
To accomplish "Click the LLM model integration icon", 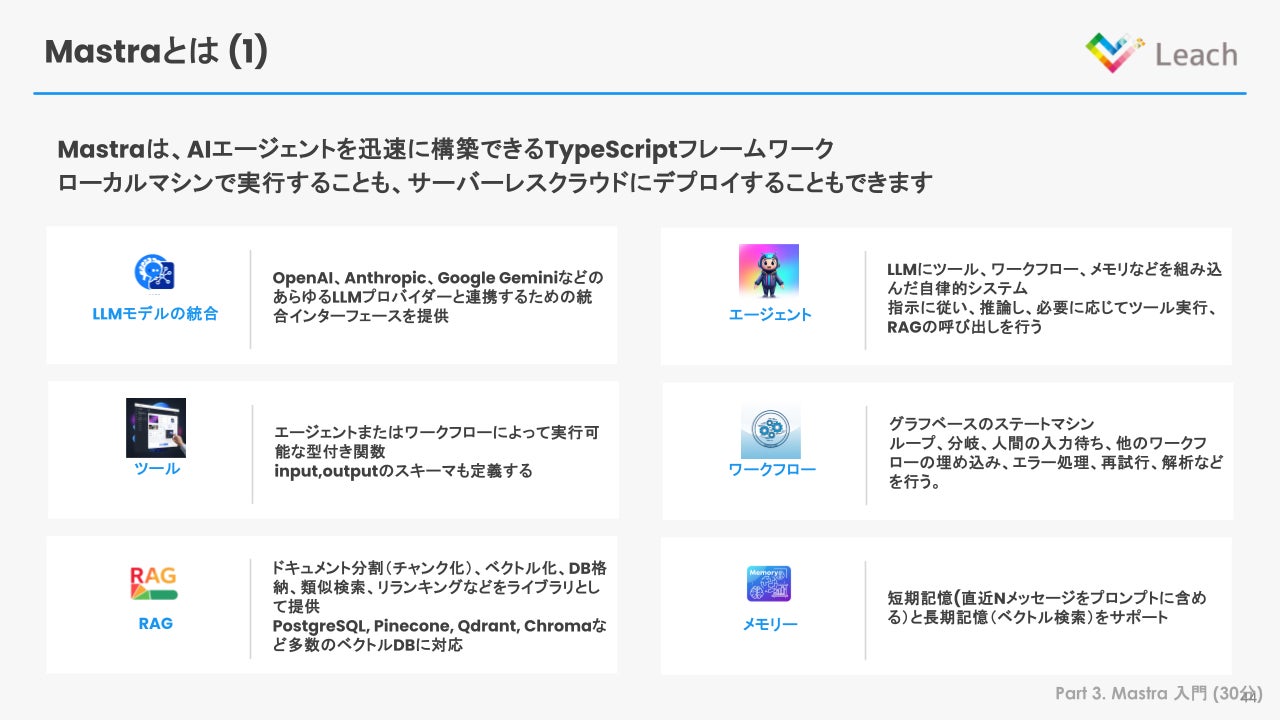I will [155, 273].
